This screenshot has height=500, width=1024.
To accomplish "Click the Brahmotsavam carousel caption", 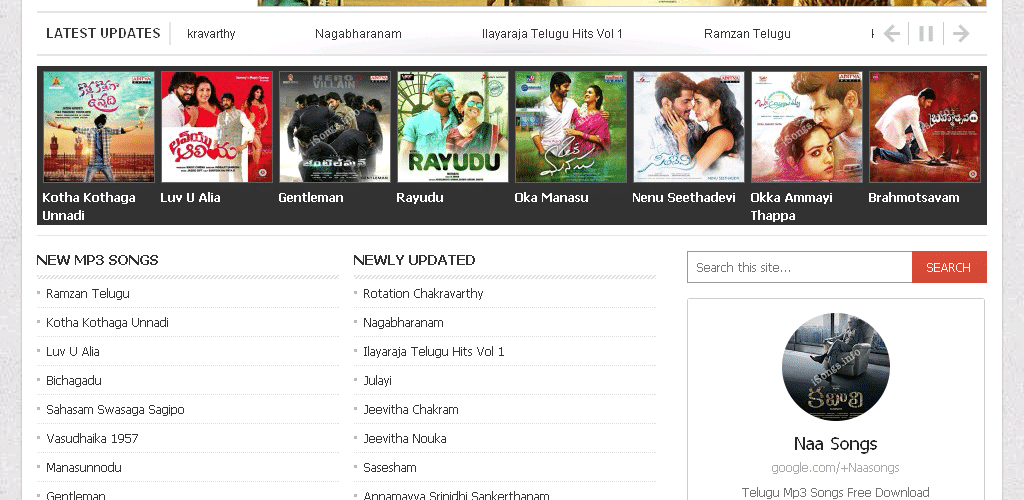I will point(914,197).
